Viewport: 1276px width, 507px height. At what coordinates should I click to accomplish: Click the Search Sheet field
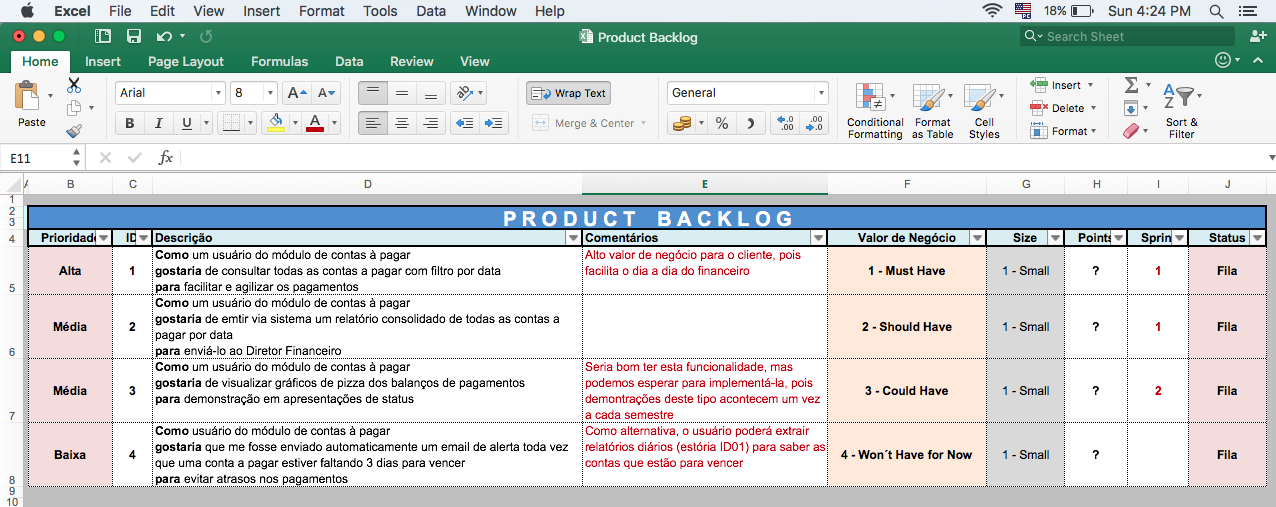(1130, 37)
